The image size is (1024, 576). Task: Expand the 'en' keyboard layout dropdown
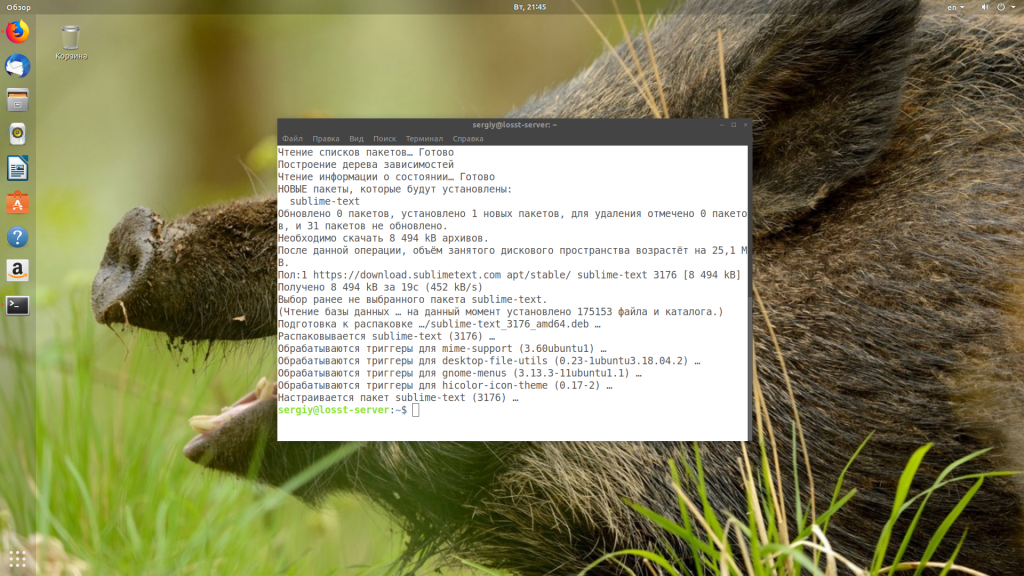tap(956, 7)
